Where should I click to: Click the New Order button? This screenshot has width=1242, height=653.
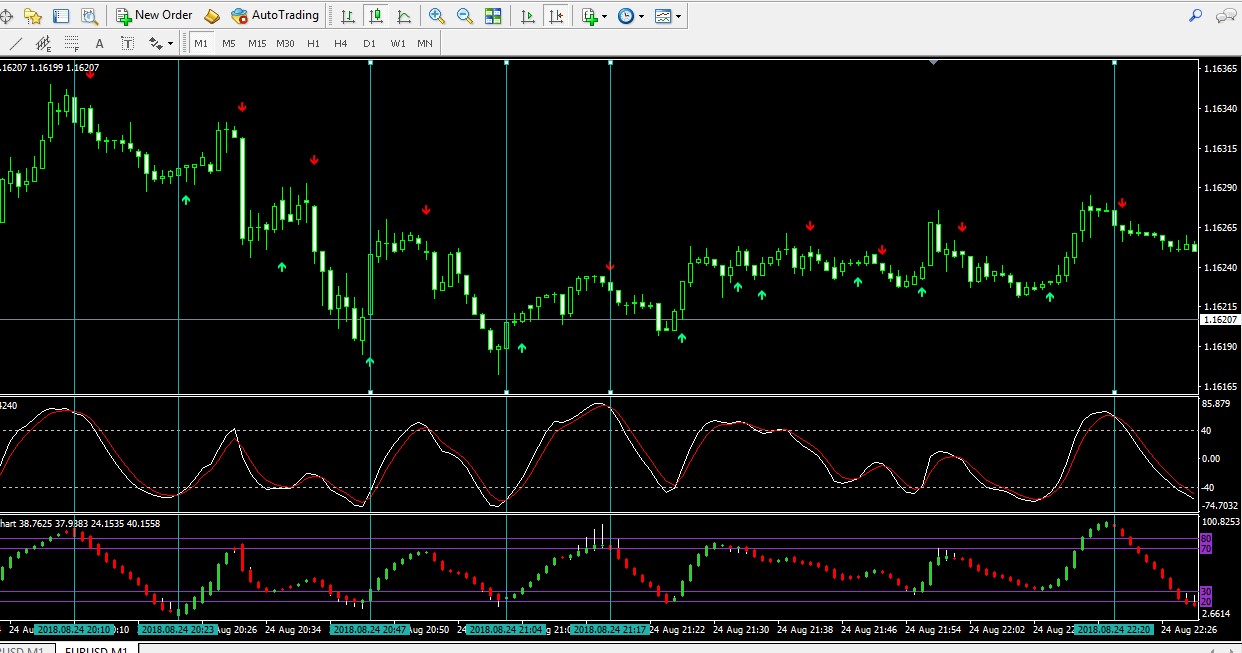[x=154, y=16]
